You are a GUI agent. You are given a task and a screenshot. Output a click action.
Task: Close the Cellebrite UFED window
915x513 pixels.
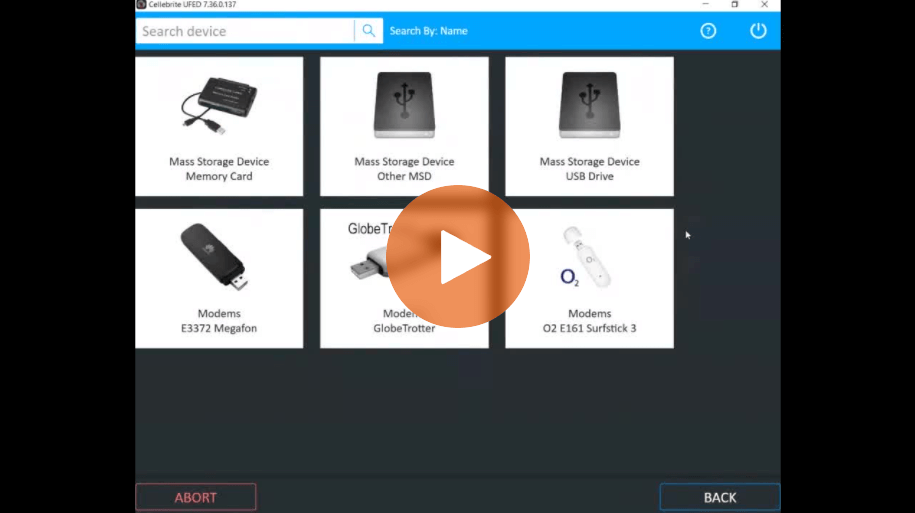[x=764, y=5]
